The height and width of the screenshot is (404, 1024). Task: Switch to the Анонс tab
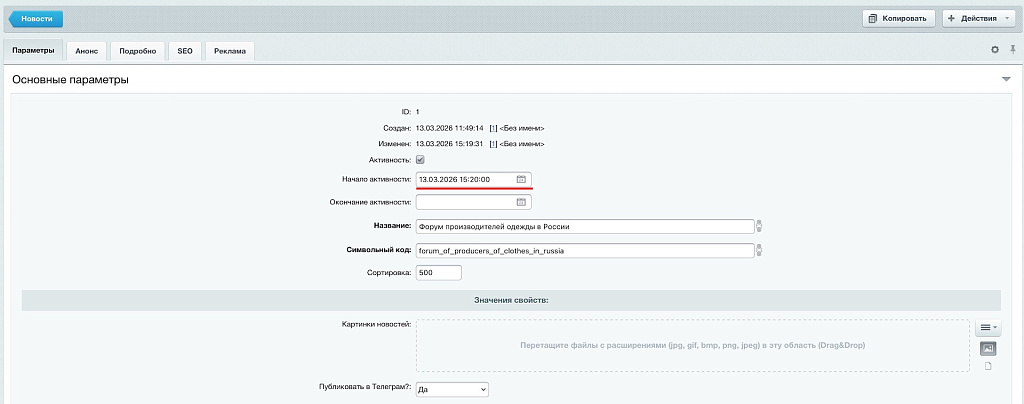tap(87, 50)
